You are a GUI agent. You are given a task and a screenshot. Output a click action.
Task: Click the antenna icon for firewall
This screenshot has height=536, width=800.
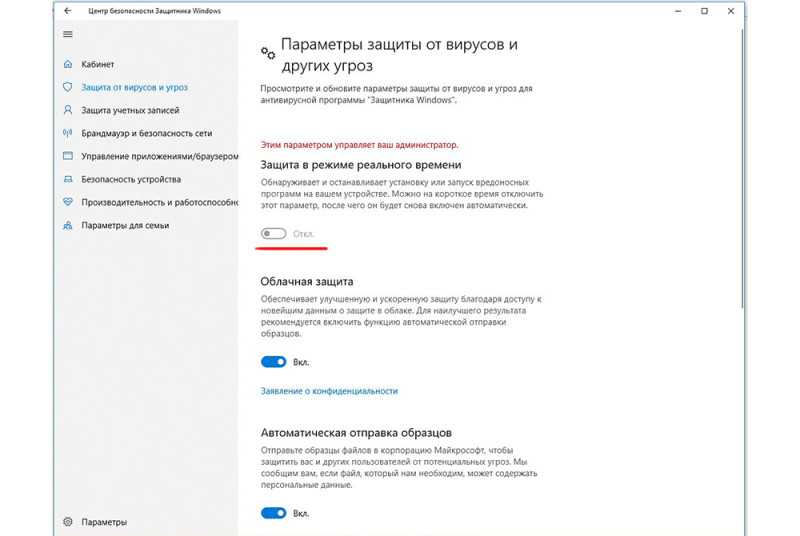click(x=68, y=133)
